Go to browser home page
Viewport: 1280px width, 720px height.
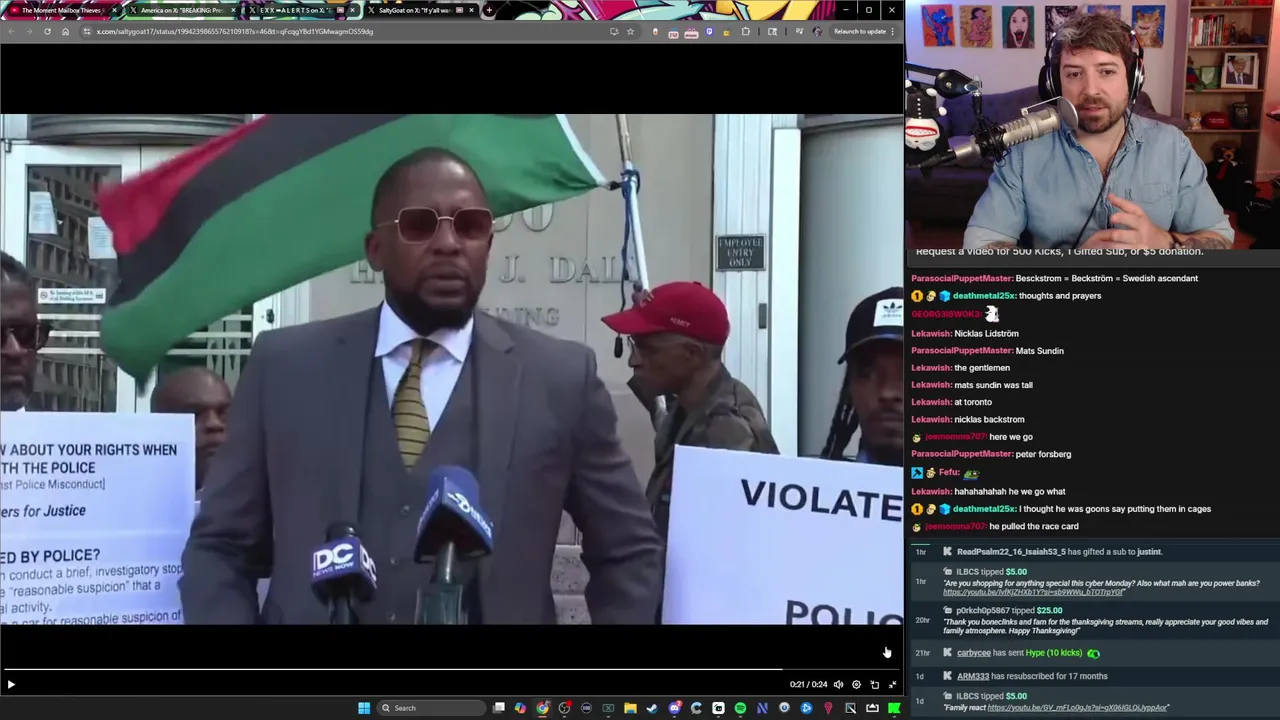(65, 31)
